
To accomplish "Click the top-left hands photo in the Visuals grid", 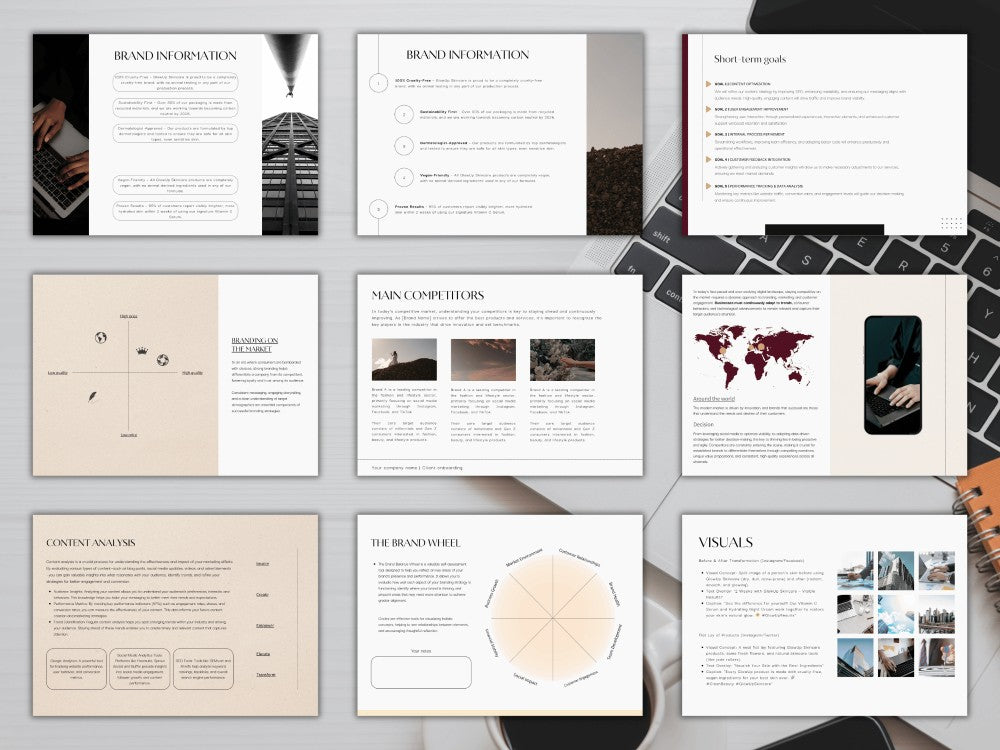I will point(854,572).
